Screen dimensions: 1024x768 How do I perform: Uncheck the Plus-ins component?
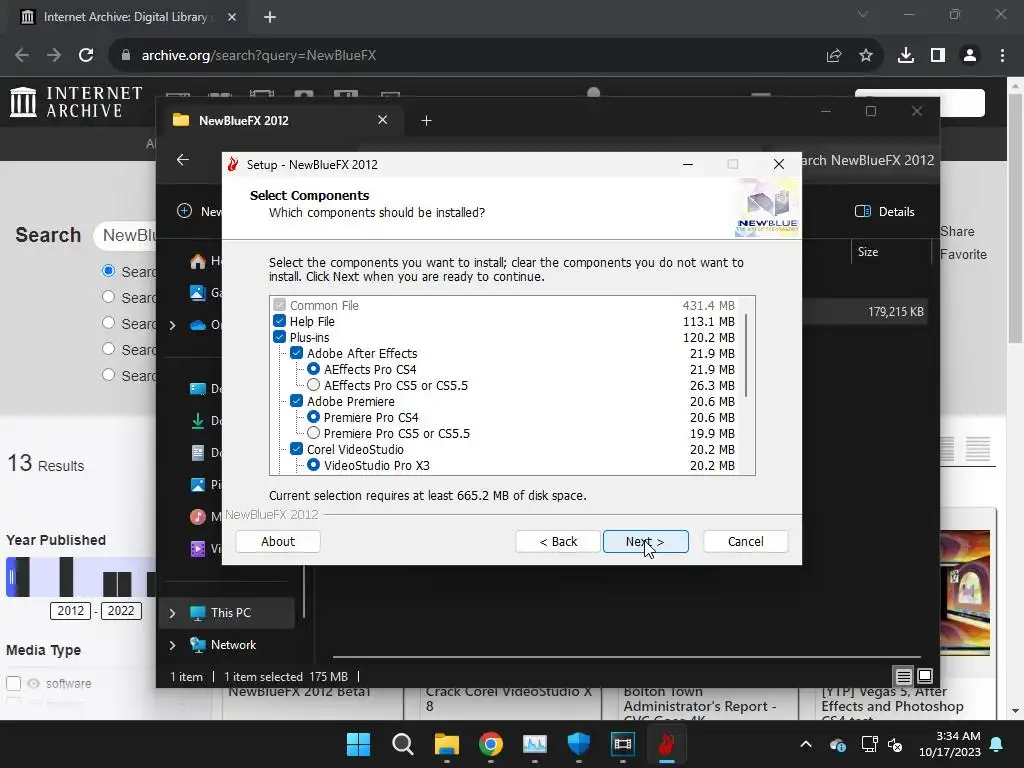pyautogui.click(x=280, y=337)
